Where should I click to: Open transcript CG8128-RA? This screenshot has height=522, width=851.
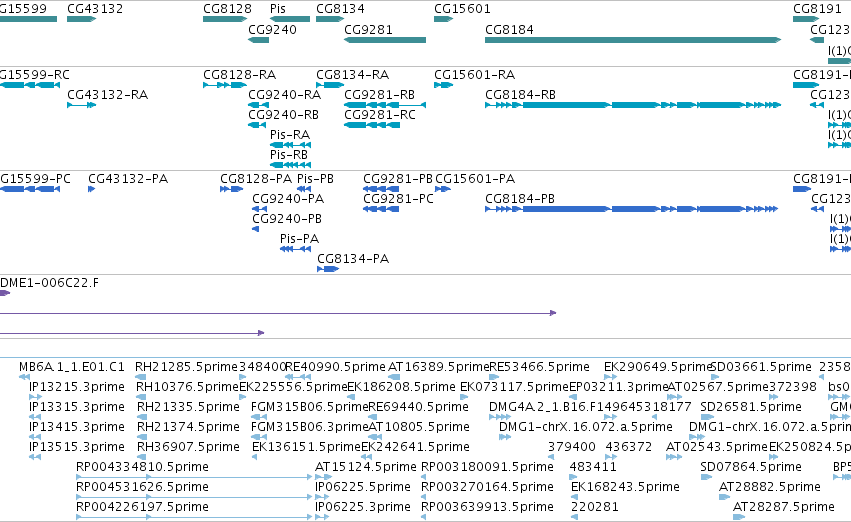[239, 74]
